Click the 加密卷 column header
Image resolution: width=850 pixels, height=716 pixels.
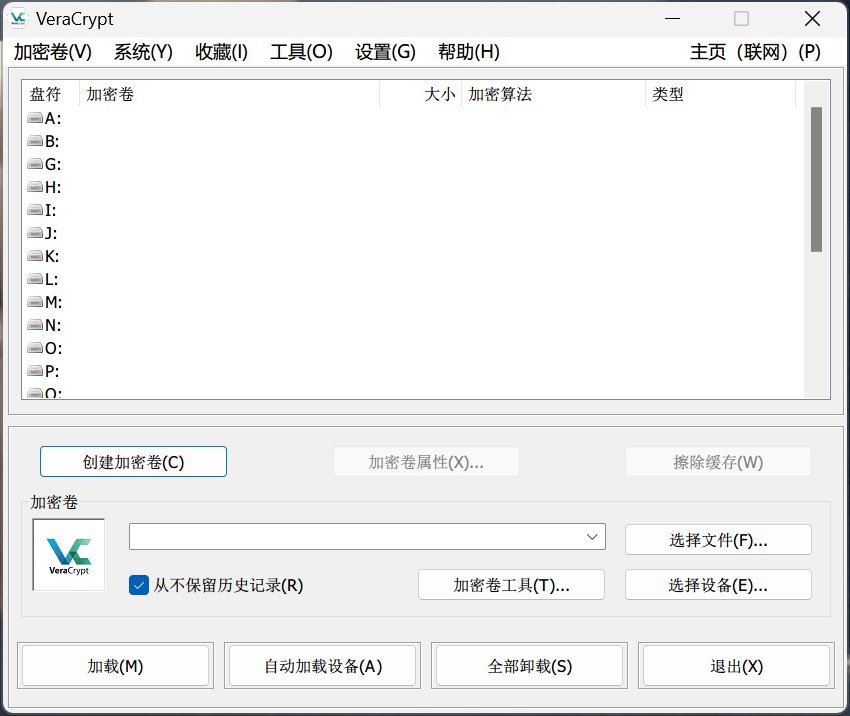pyautogui.click(x=229, y=94)
